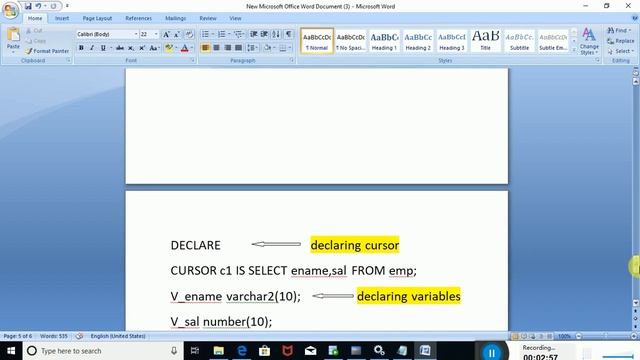Open the font size dropdown

156,34
